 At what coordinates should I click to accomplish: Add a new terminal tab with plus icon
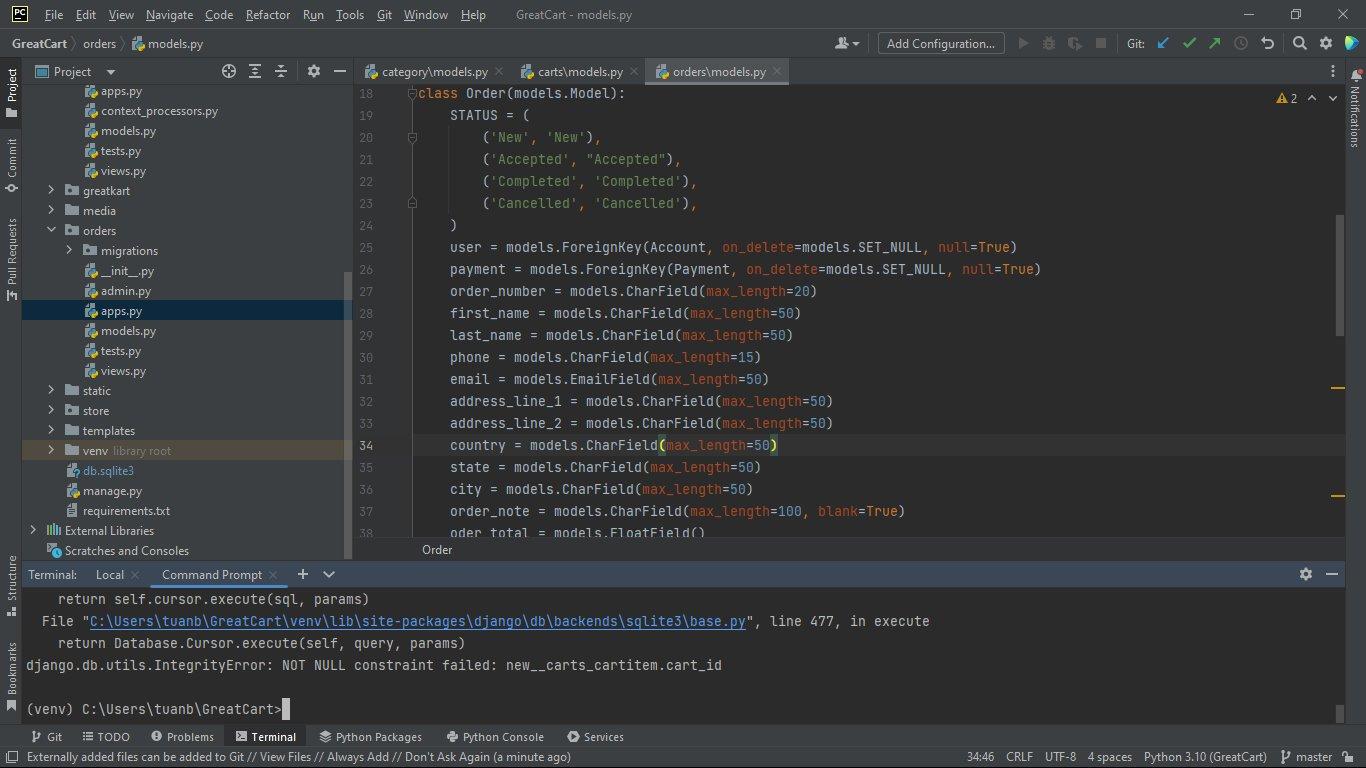302,574
